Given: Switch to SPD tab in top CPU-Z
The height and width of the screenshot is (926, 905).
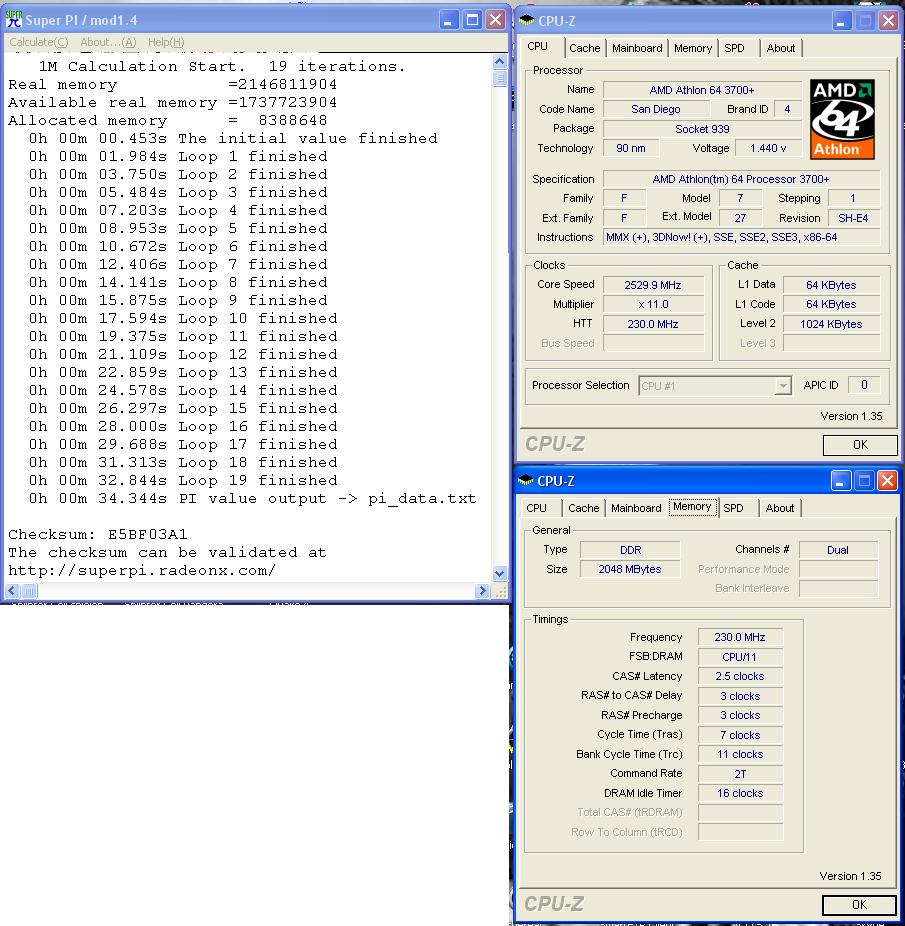Looking at the screenshot, I should click(x=734, y=48).
